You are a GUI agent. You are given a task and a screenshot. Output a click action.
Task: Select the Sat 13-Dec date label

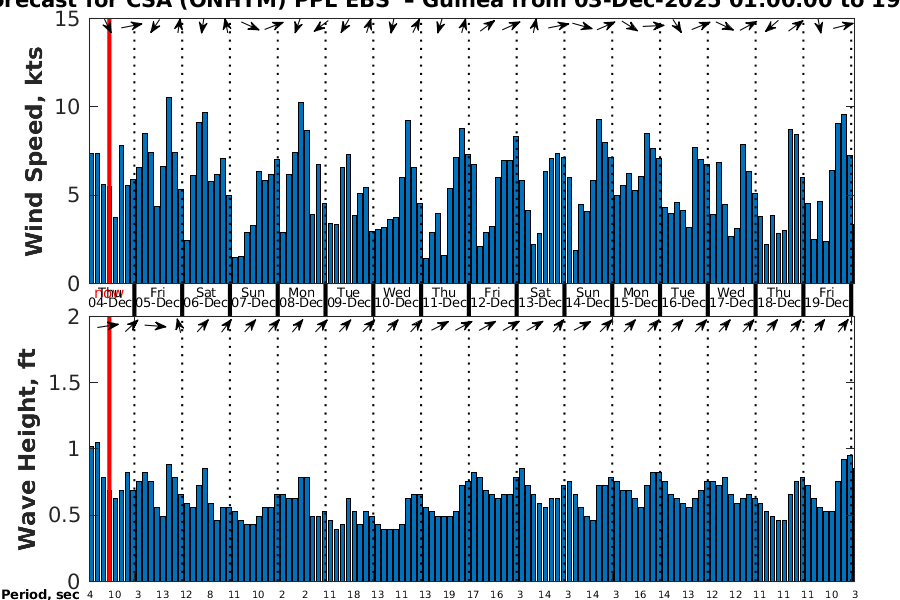540,298
